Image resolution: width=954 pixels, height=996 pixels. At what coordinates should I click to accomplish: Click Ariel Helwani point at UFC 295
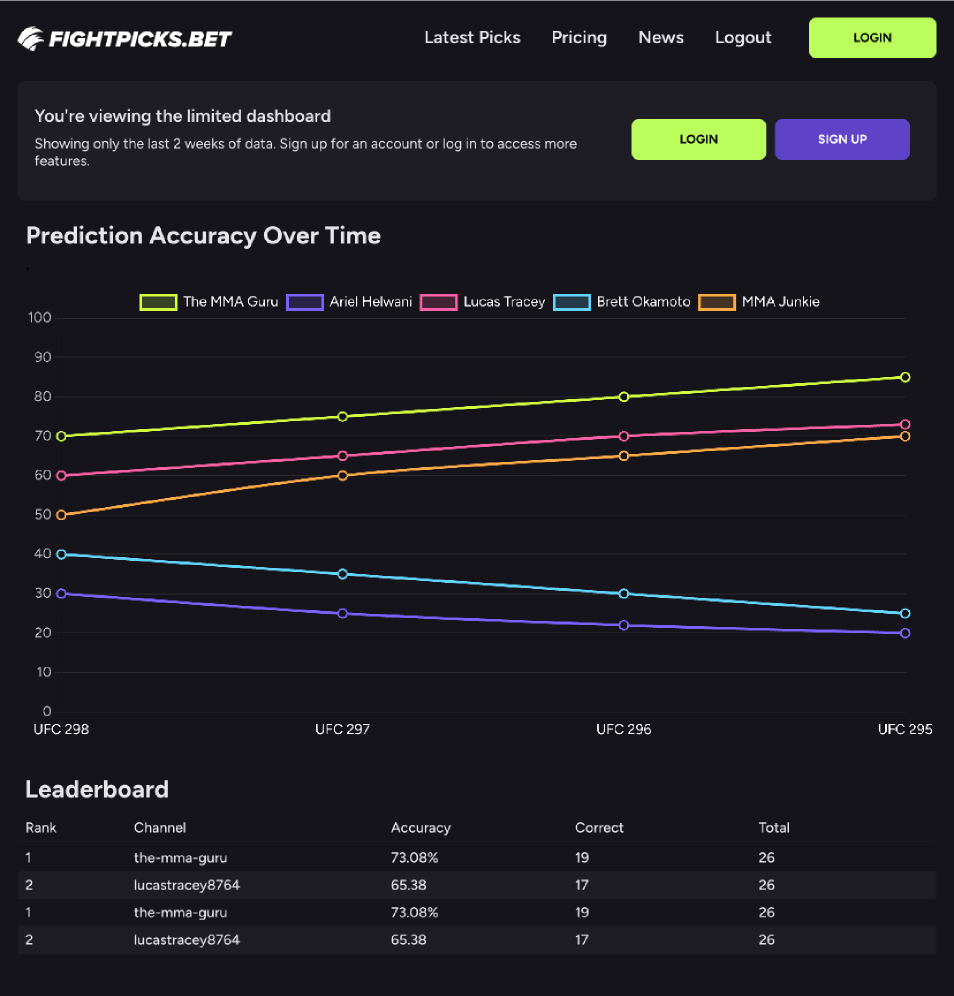905,633
